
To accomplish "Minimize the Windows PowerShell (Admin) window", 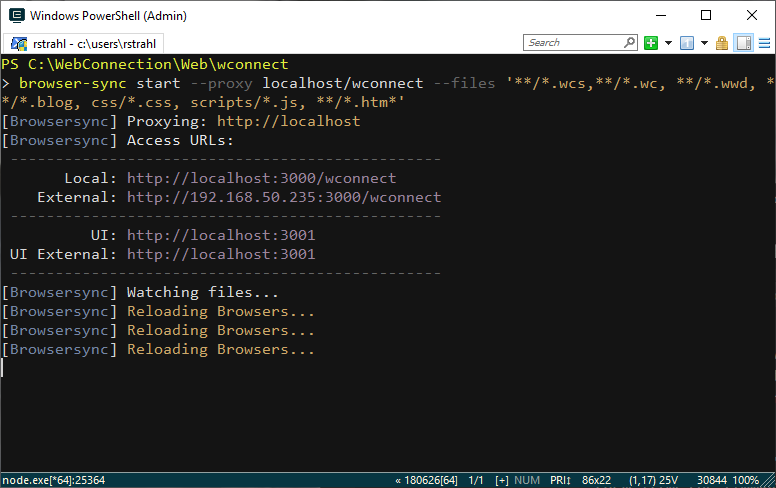I will coord(661,15).
